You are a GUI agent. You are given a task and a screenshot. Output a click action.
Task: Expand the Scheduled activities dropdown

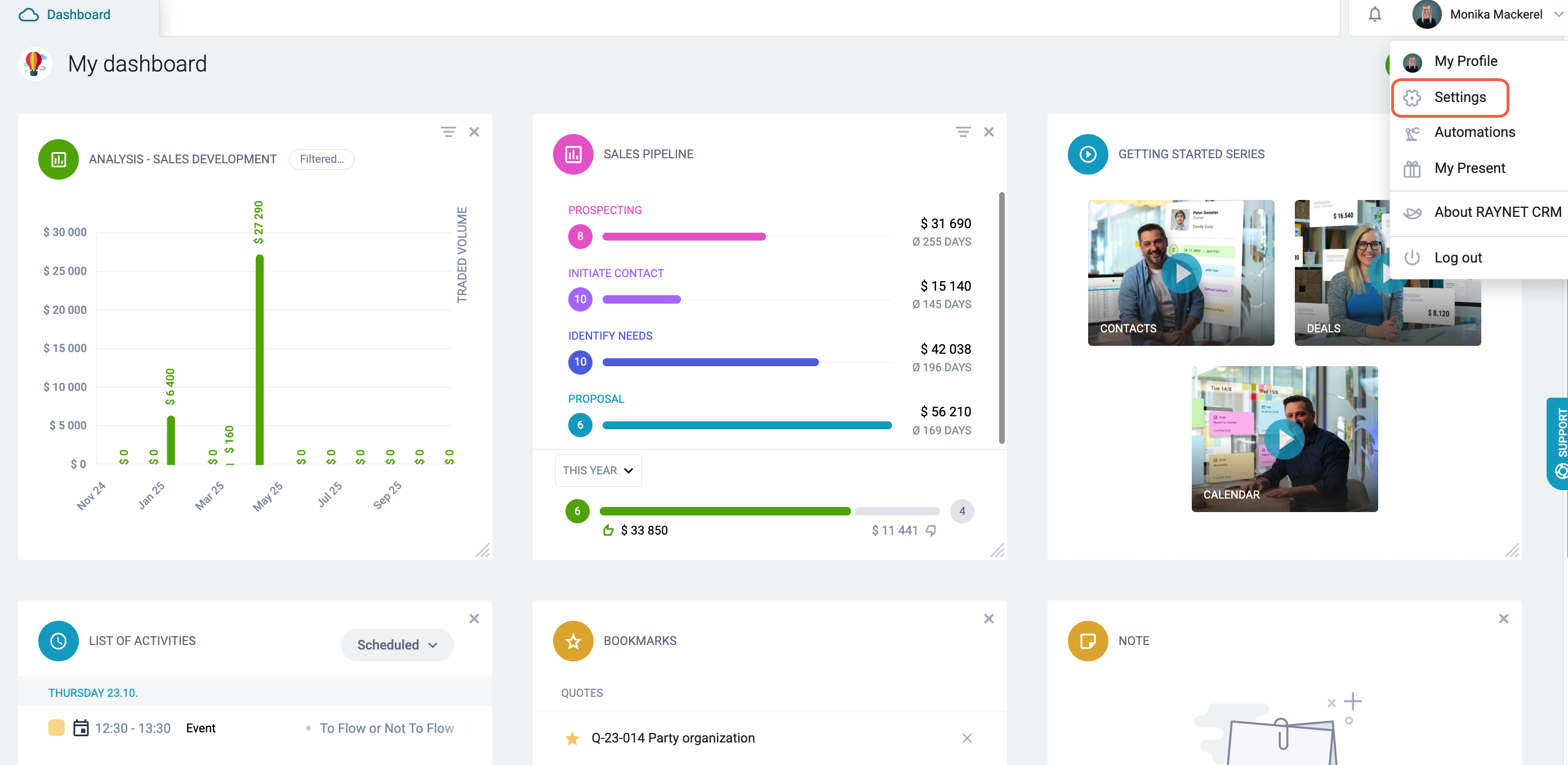(397, 644)
